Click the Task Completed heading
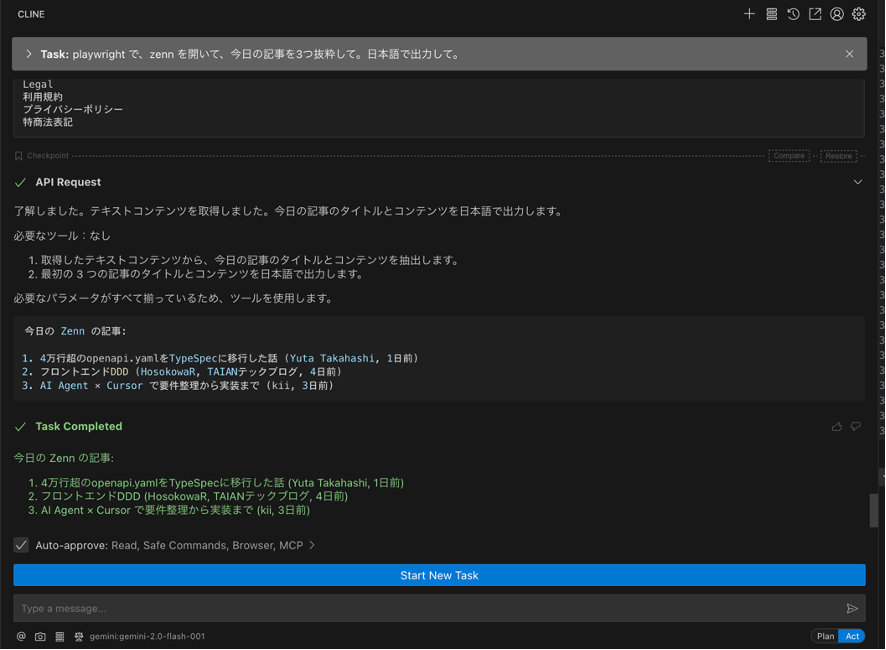The image size is (886, 650). coord(79,426)
